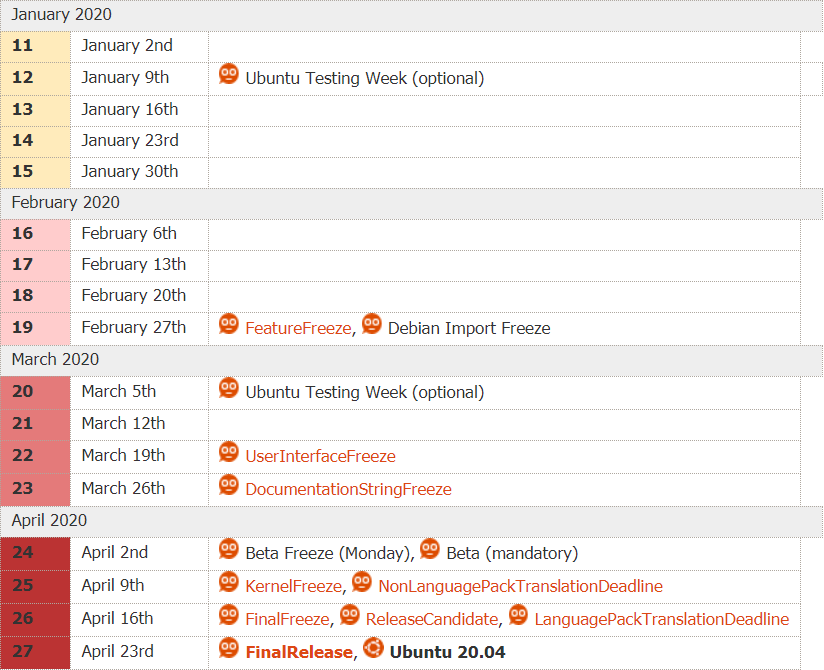Click the FinalFreeze milestone icon
Viewport: 824px width, 670px height.
pos(228,614)
